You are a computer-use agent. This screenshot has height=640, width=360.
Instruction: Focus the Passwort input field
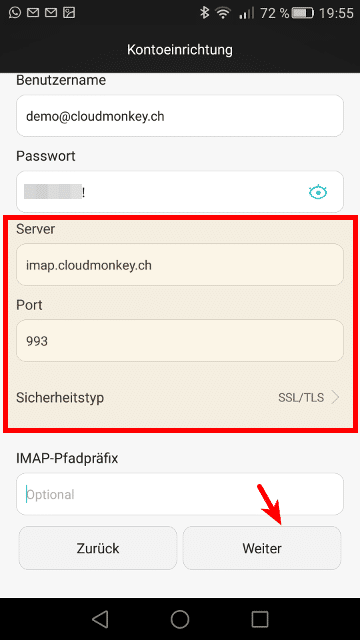pyautogui.click(x=180, y=192)
